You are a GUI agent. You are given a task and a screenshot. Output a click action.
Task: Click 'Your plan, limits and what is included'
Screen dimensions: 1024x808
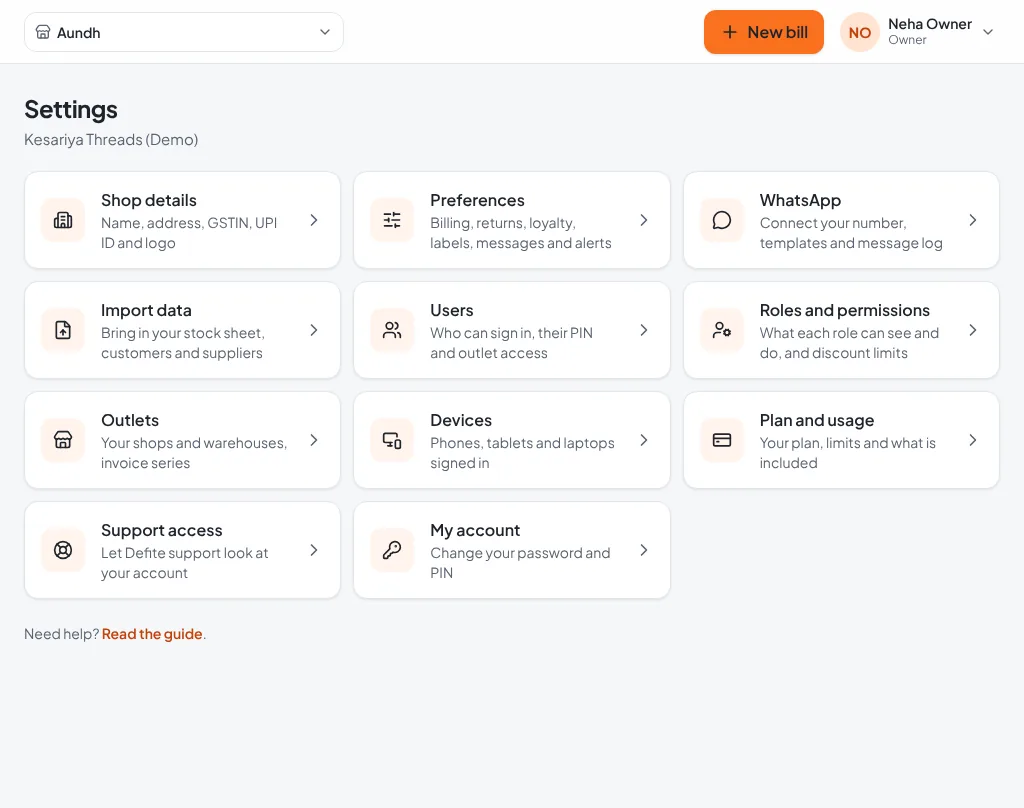(847, 453)
